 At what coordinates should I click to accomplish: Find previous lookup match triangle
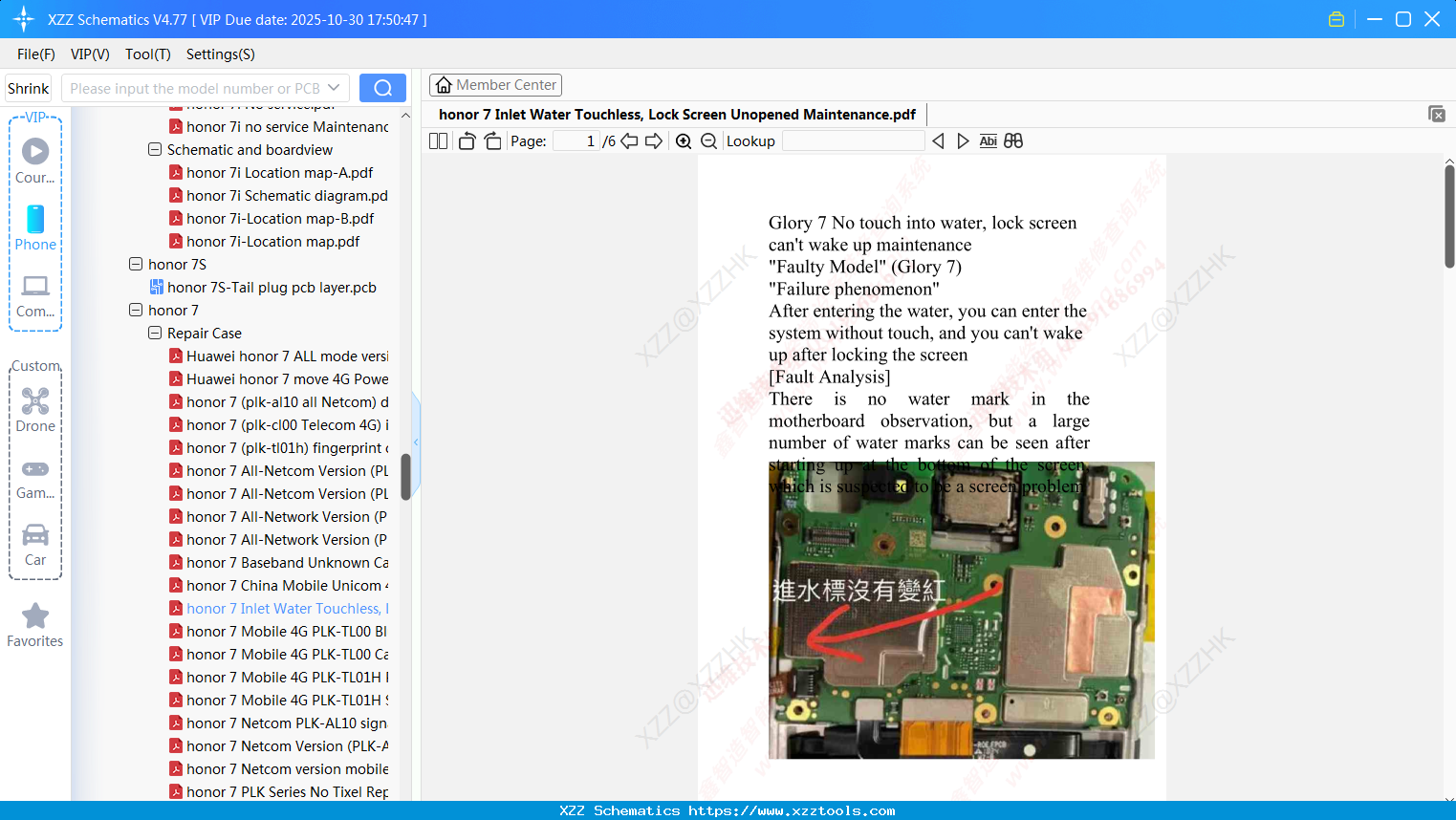(x=938, y=141)
